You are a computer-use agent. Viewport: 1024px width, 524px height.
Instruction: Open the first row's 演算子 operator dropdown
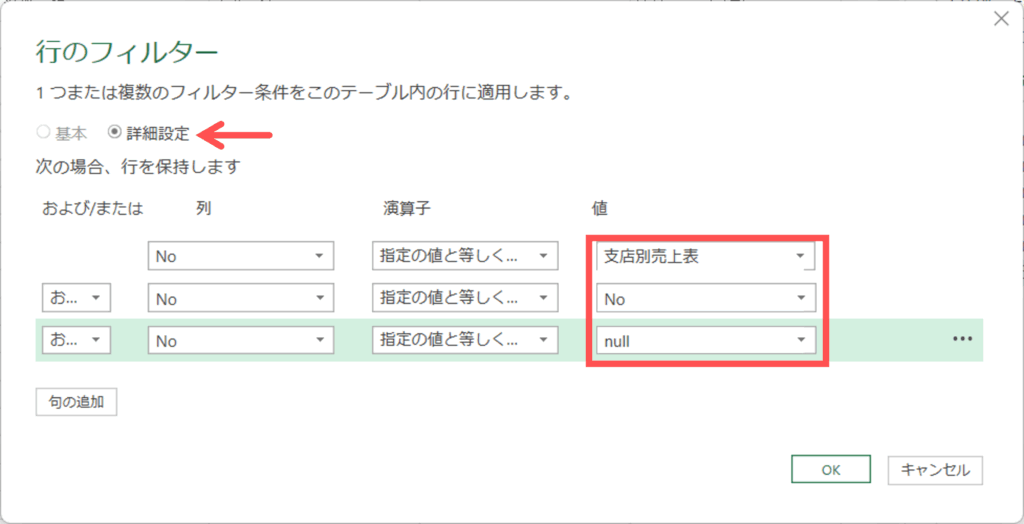pyautogui.click(x=463, y=257)
